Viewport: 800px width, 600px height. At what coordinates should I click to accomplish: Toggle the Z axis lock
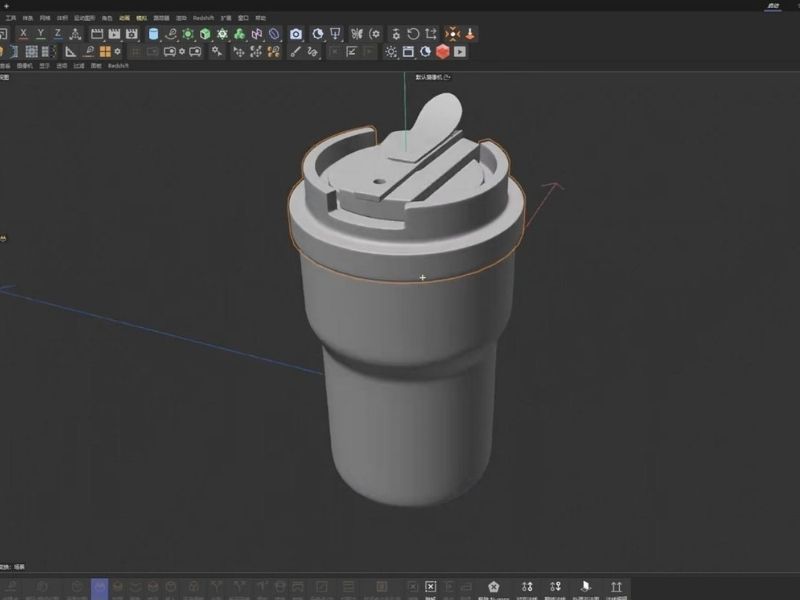point(58,34)
